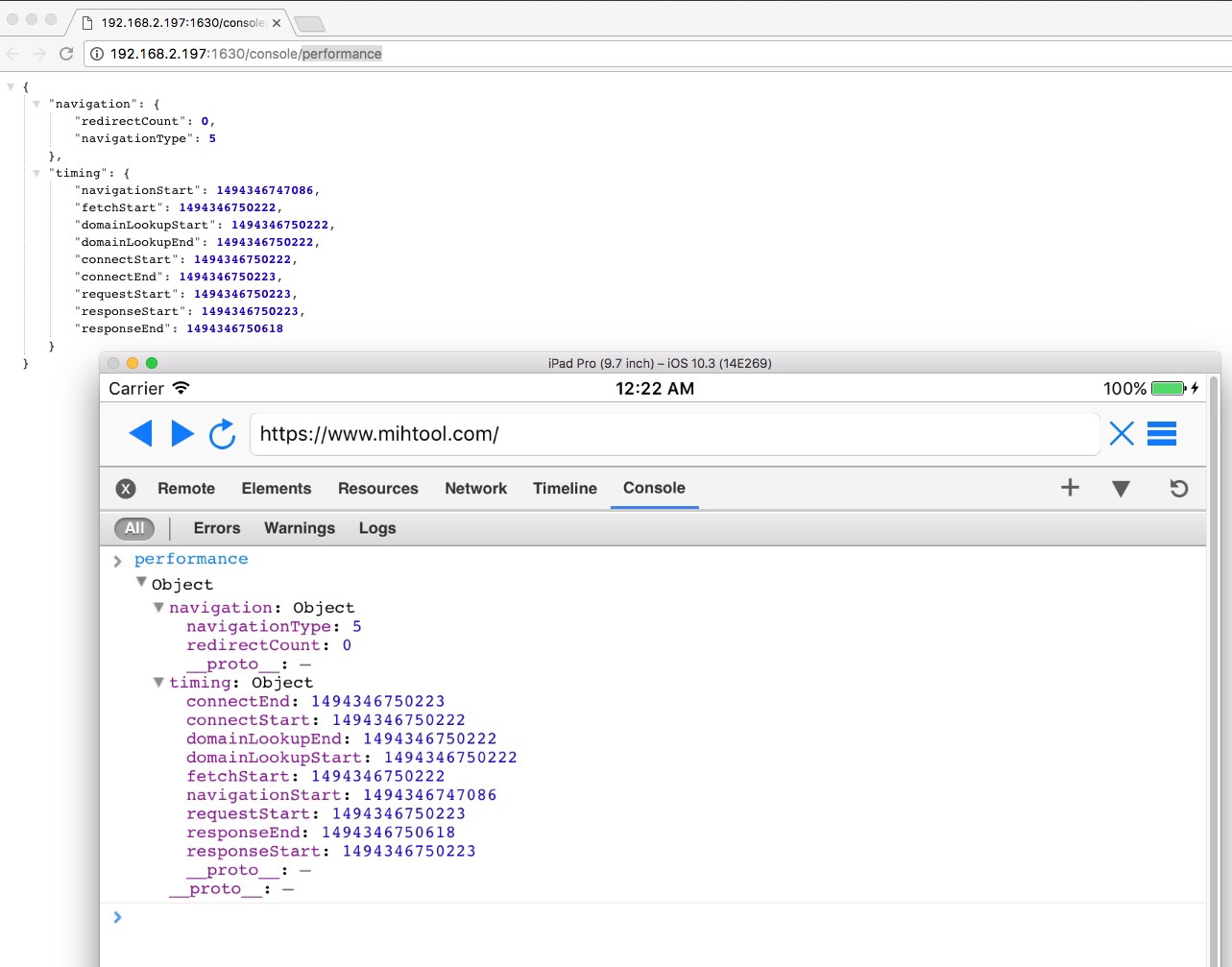This screenshot has height=967, width=1232.
Task: Click the down triangle icon in devtools bar
Action: click(1120, 489)
